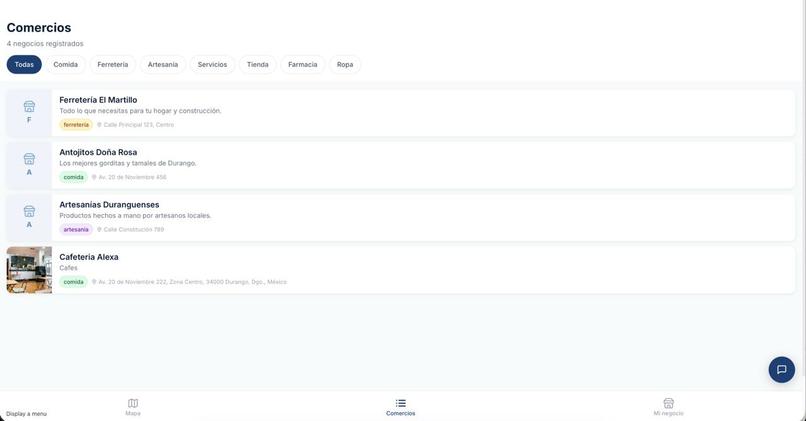This screenshot has height=421, width=806.
Task: Click description 'Productos hechos a mano'
Action: (135, 216)
